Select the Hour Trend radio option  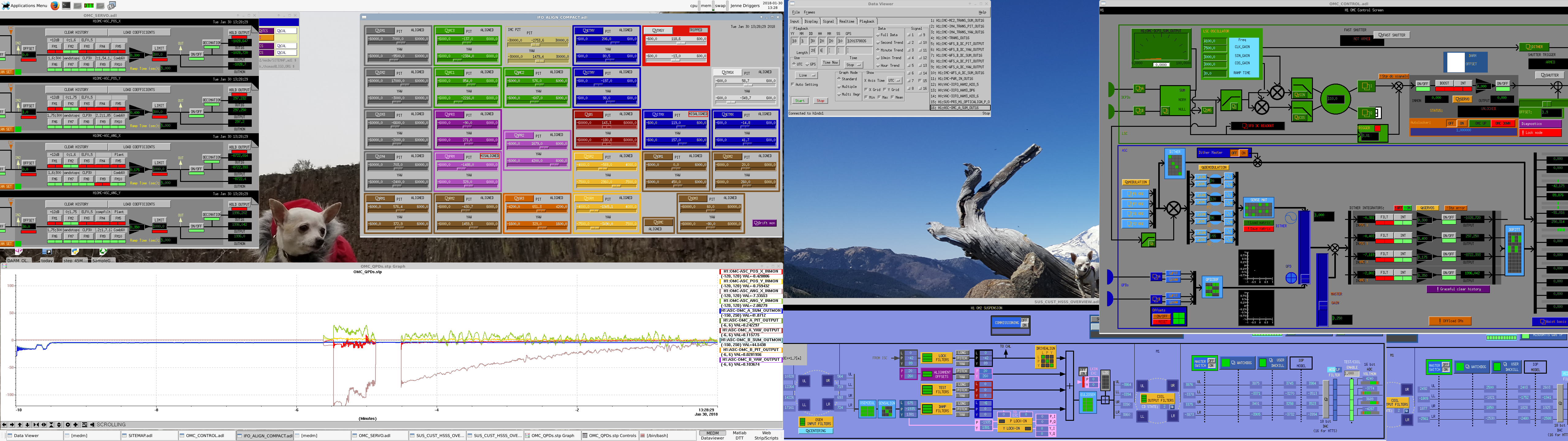click(888, 66)
